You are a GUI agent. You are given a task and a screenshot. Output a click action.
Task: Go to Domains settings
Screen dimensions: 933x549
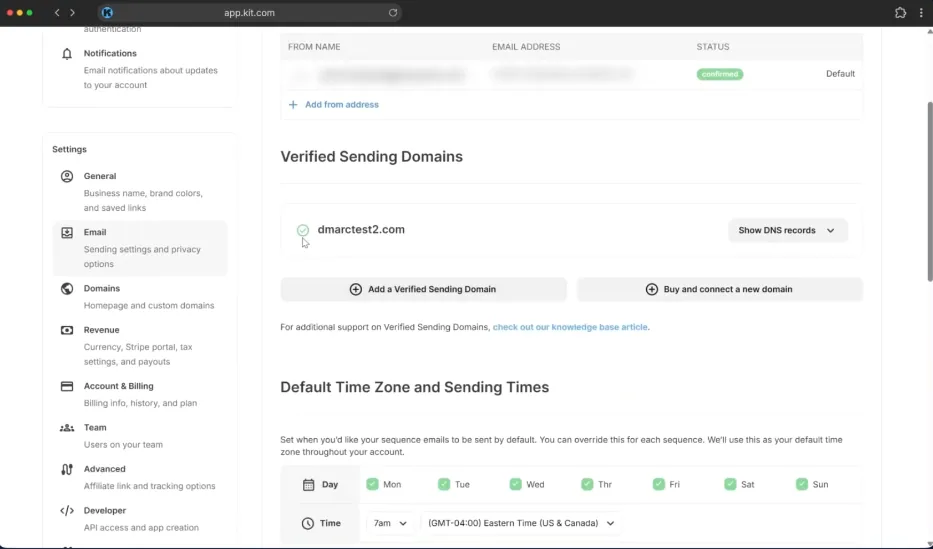140,297
